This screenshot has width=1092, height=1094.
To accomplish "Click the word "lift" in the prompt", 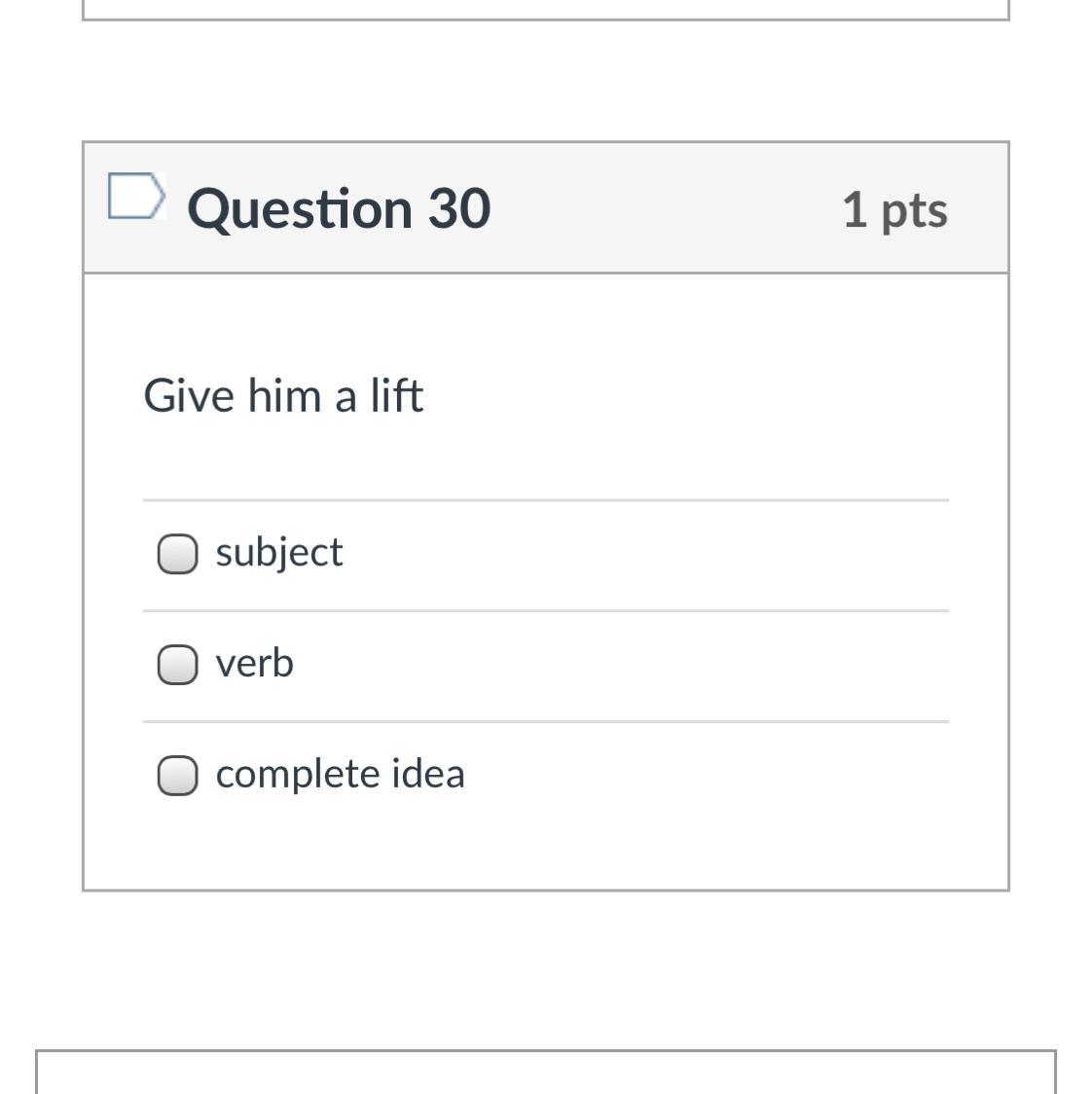I will pos(396,396).
